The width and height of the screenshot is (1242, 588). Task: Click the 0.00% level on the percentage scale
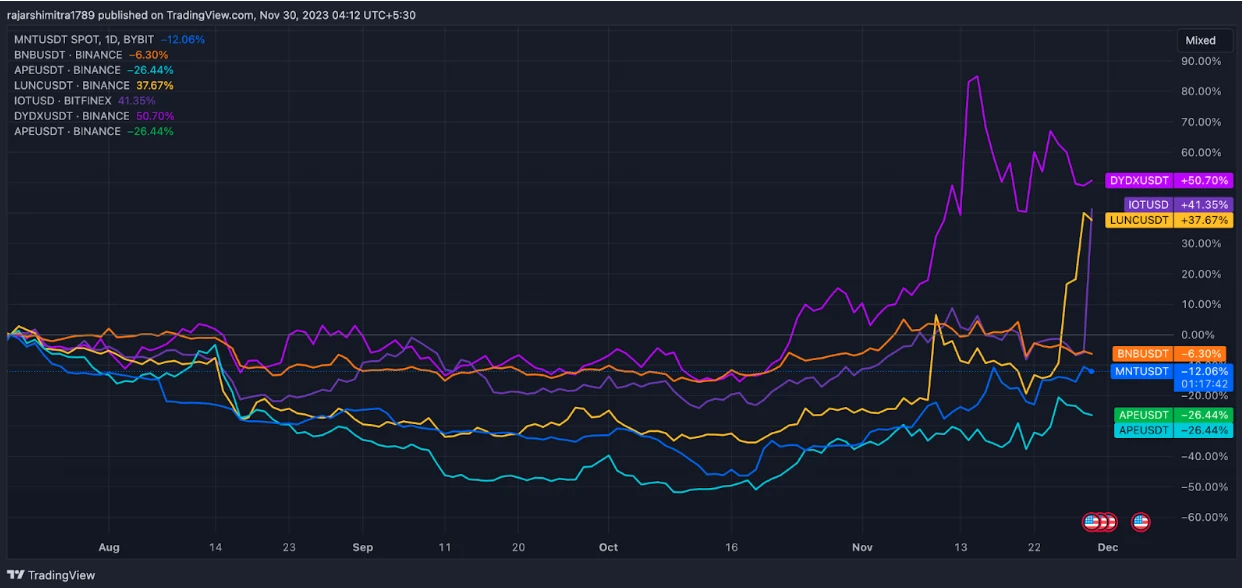point(1198,334)
